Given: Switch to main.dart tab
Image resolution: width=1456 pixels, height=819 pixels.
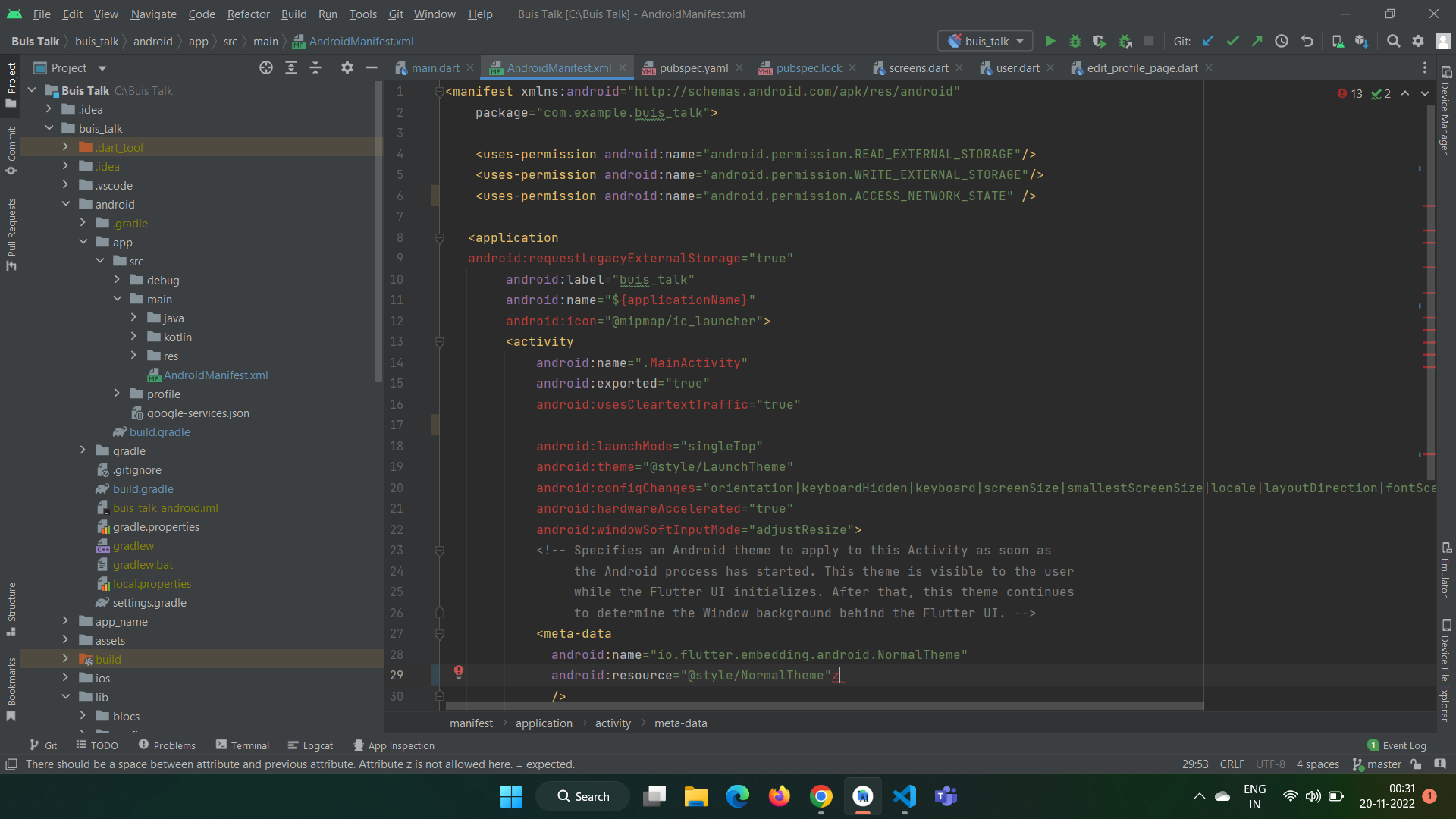Looking at the screenshot, I should 435,68.
